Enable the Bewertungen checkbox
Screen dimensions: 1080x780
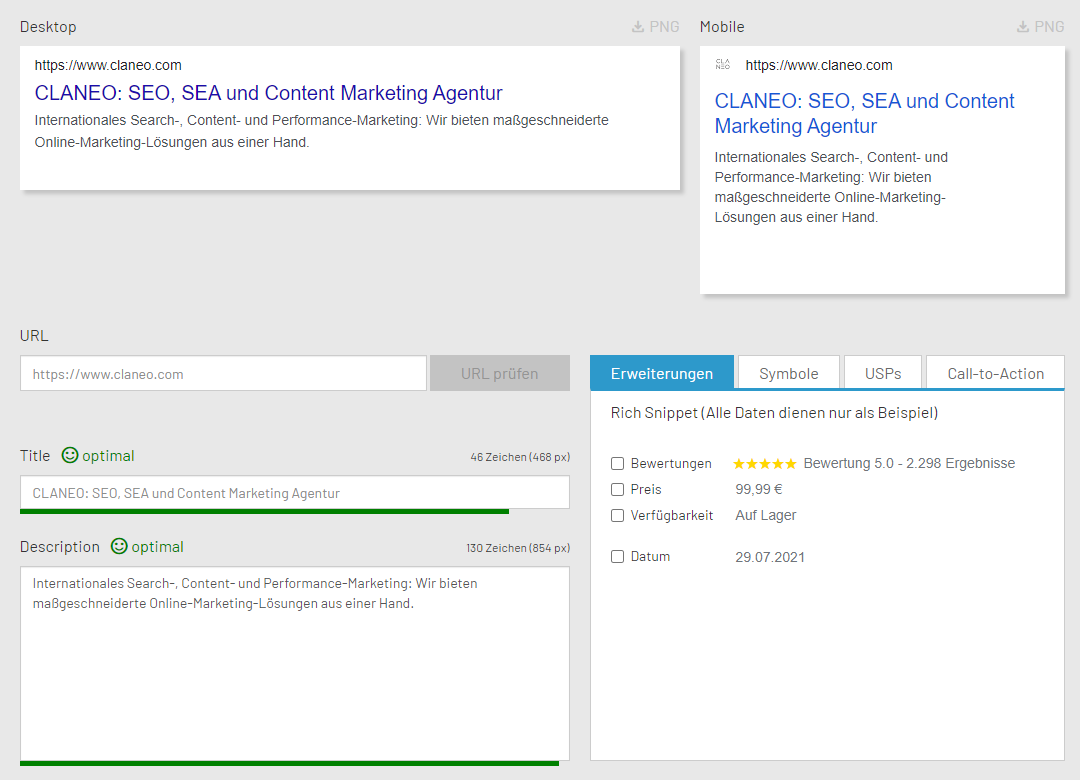(x=617, y=464)
